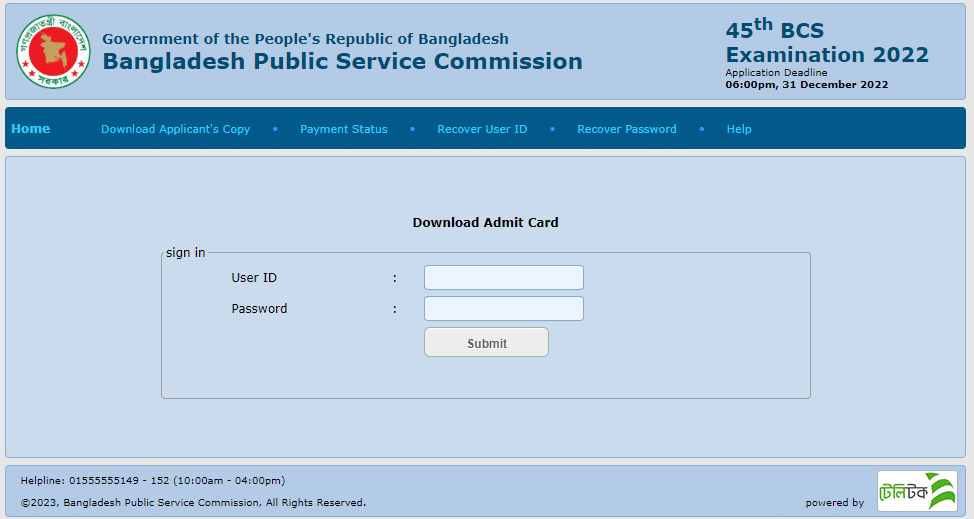Click the Download Admit Card heading
Viewport: 974px width, 519px height.
click(485, 223)
